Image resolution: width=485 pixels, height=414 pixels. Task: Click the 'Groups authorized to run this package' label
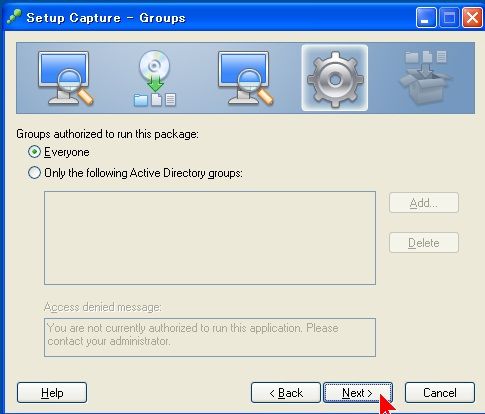pyautogui.click(x=107, y=134)
